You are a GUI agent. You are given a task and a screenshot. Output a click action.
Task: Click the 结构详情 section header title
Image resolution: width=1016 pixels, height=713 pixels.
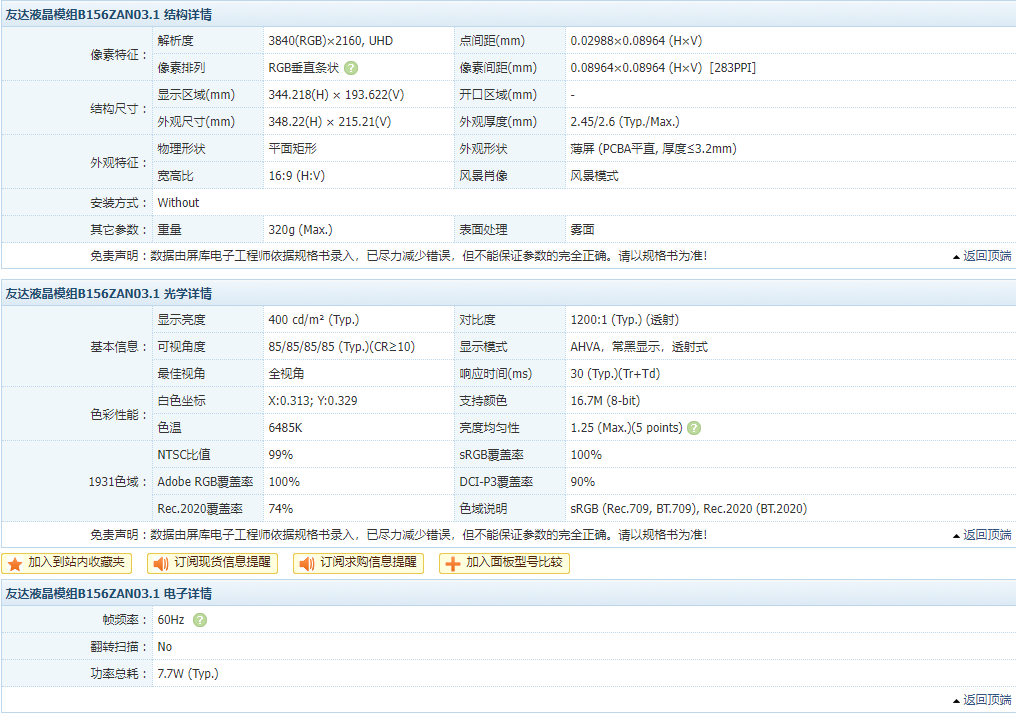(109, 15)
